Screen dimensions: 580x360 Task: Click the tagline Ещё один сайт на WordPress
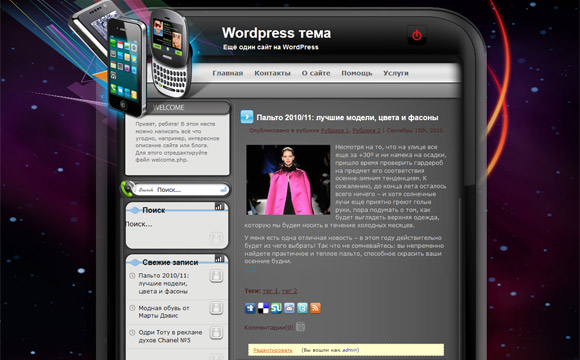[x=271, y=47]
